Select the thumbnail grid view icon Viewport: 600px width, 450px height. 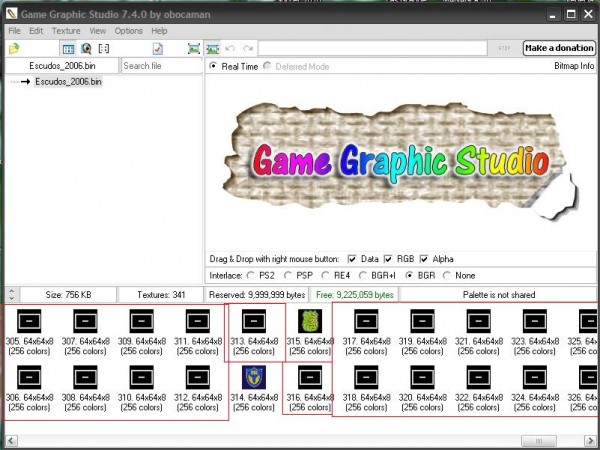click(x=68, y=49)
